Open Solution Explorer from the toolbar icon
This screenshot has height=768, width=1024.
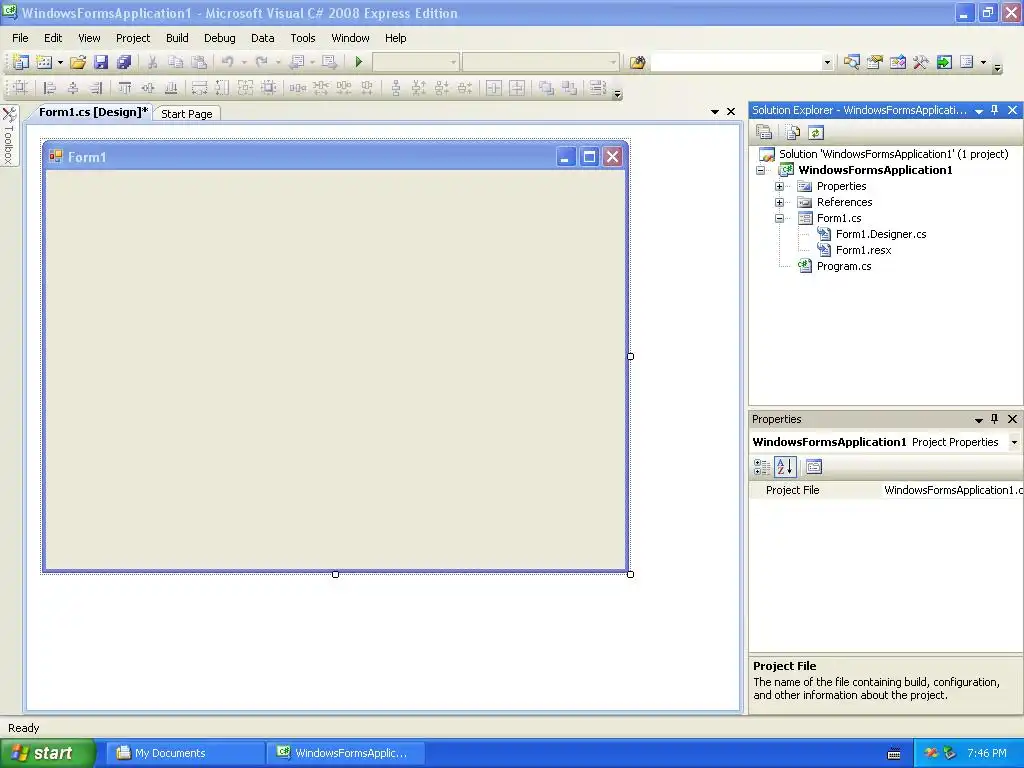point(851,62)
